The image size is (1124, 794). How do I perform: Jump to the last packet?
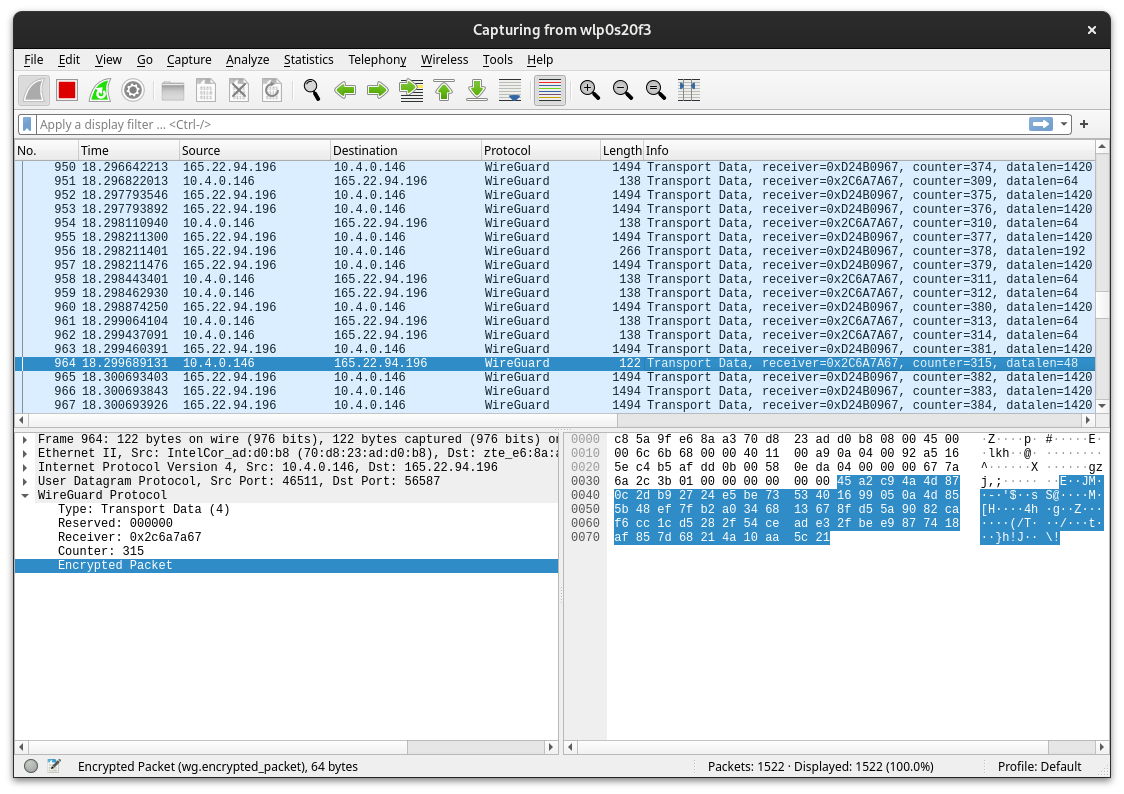pyautogui.click(x=477, y=90)
